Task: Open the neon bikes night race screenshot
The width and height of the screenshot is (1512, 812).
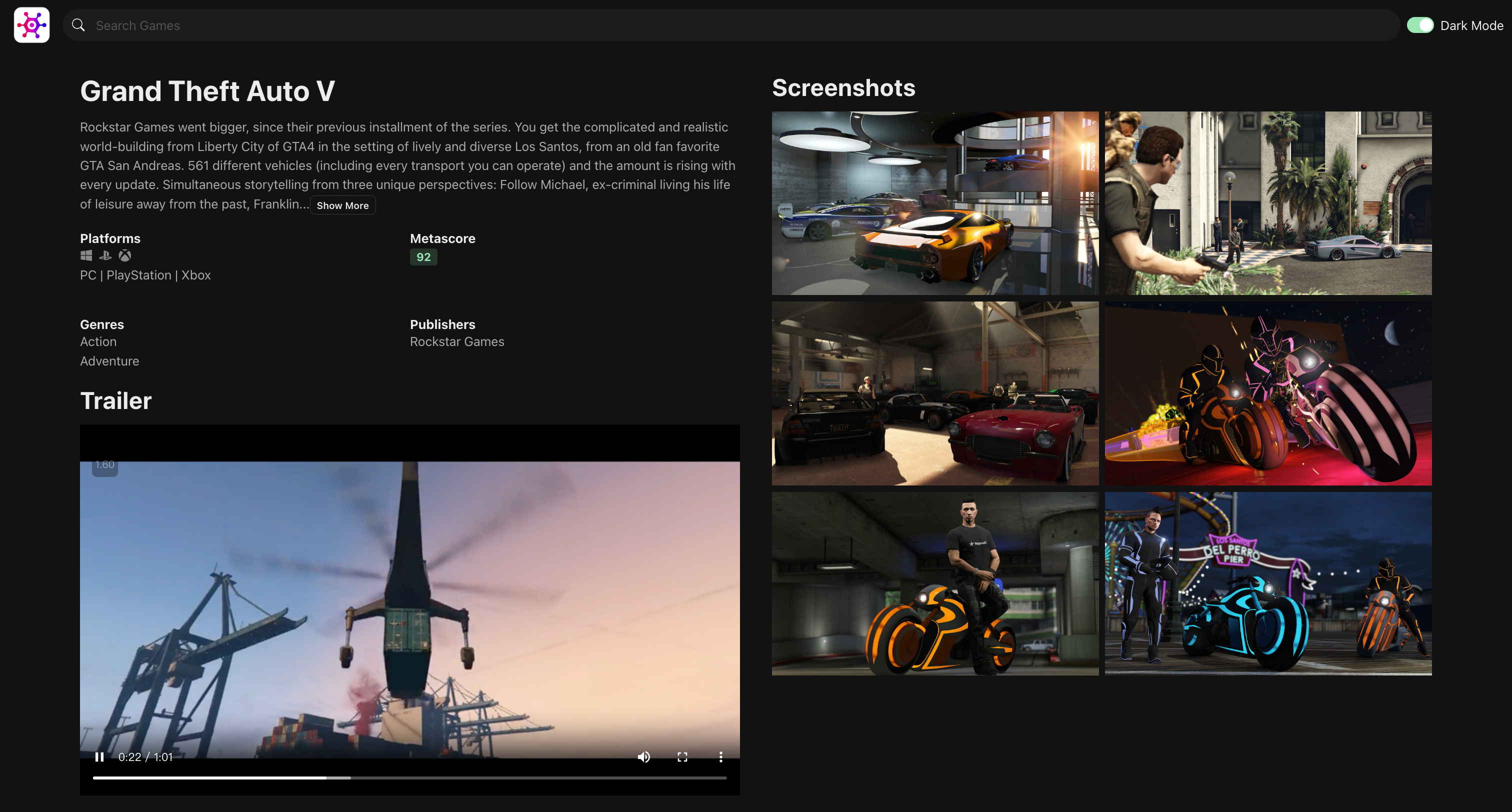Action: (1268, 393)
